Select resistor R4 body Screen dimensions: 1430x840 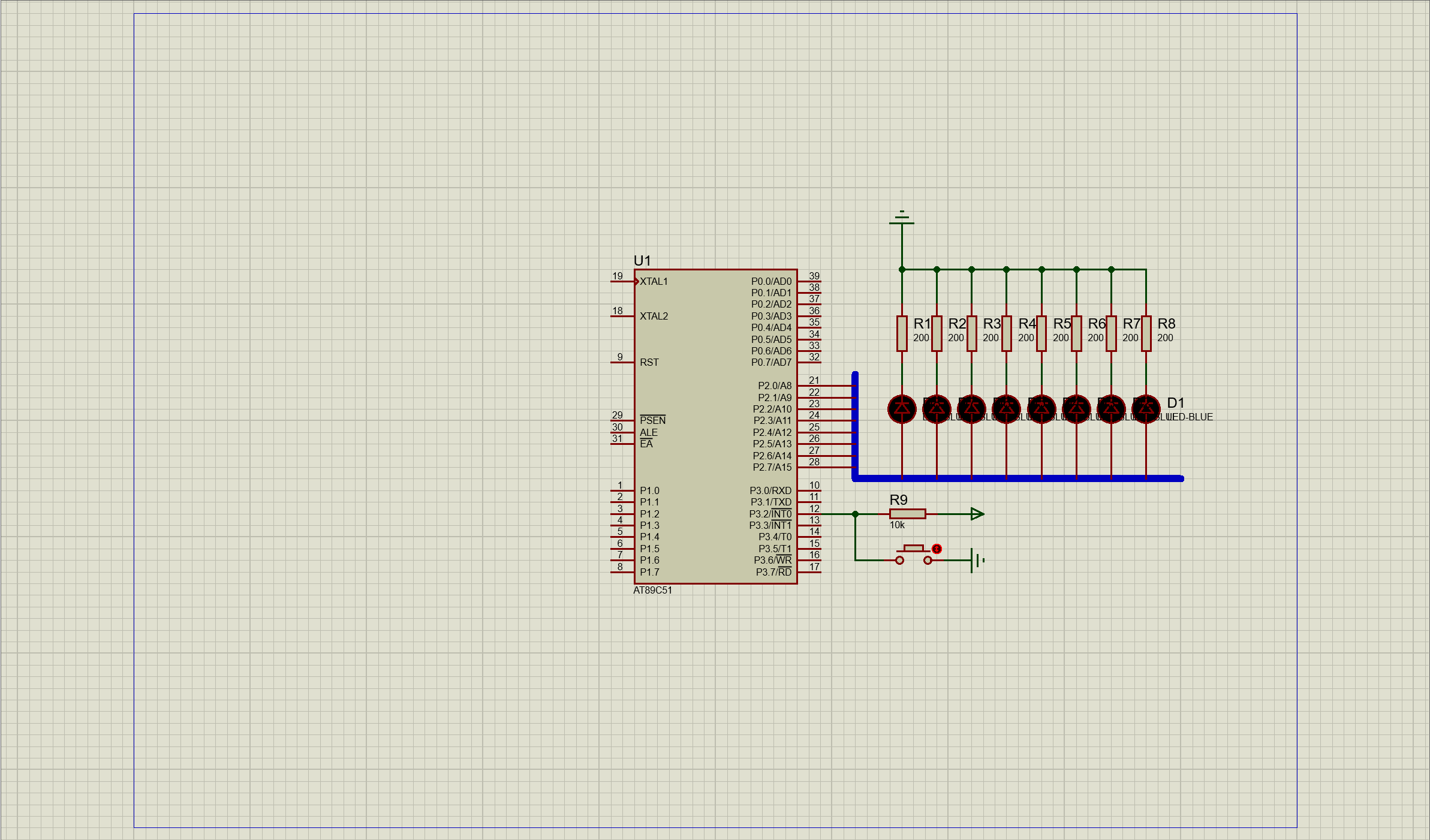click(1007, 333)
